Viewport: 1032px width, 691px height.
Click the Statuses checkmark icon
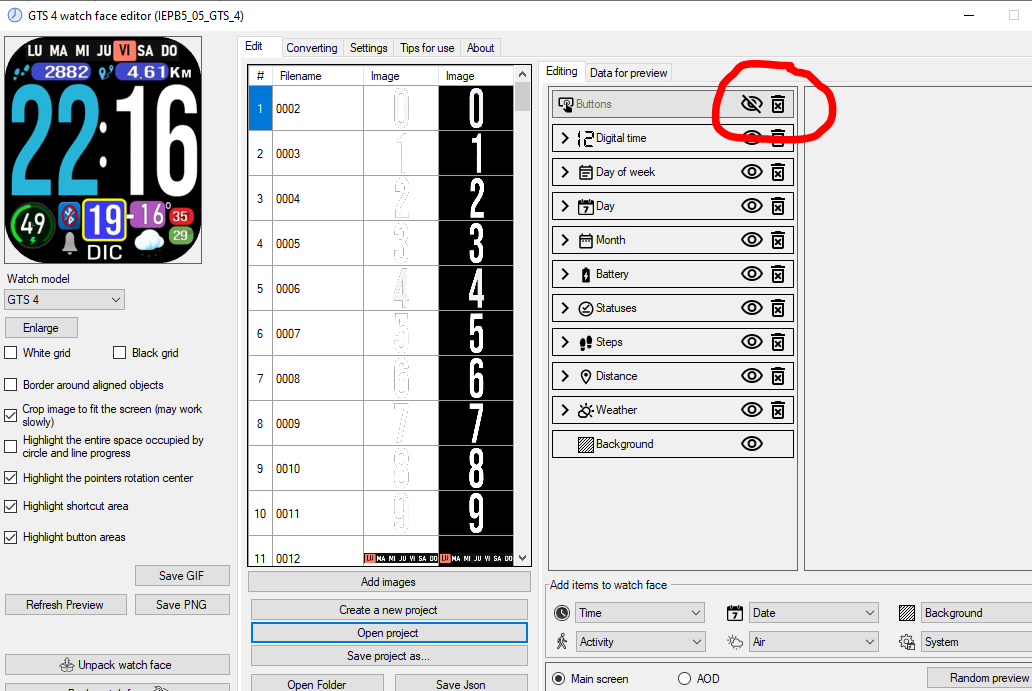pyautogui.click(x=585, y=309)
